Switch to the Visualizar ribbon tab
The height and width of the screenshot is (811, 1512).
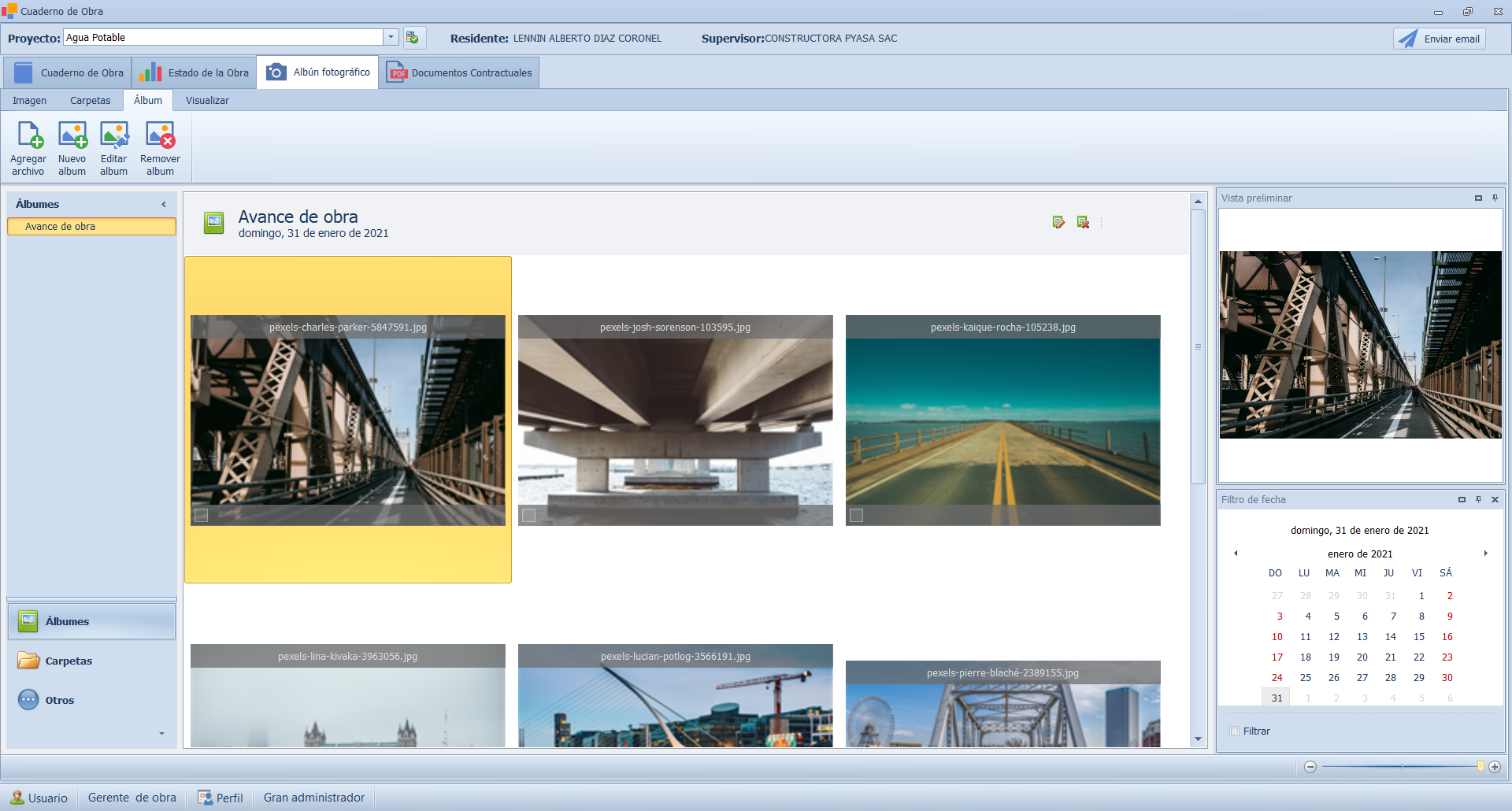[207, 101]
